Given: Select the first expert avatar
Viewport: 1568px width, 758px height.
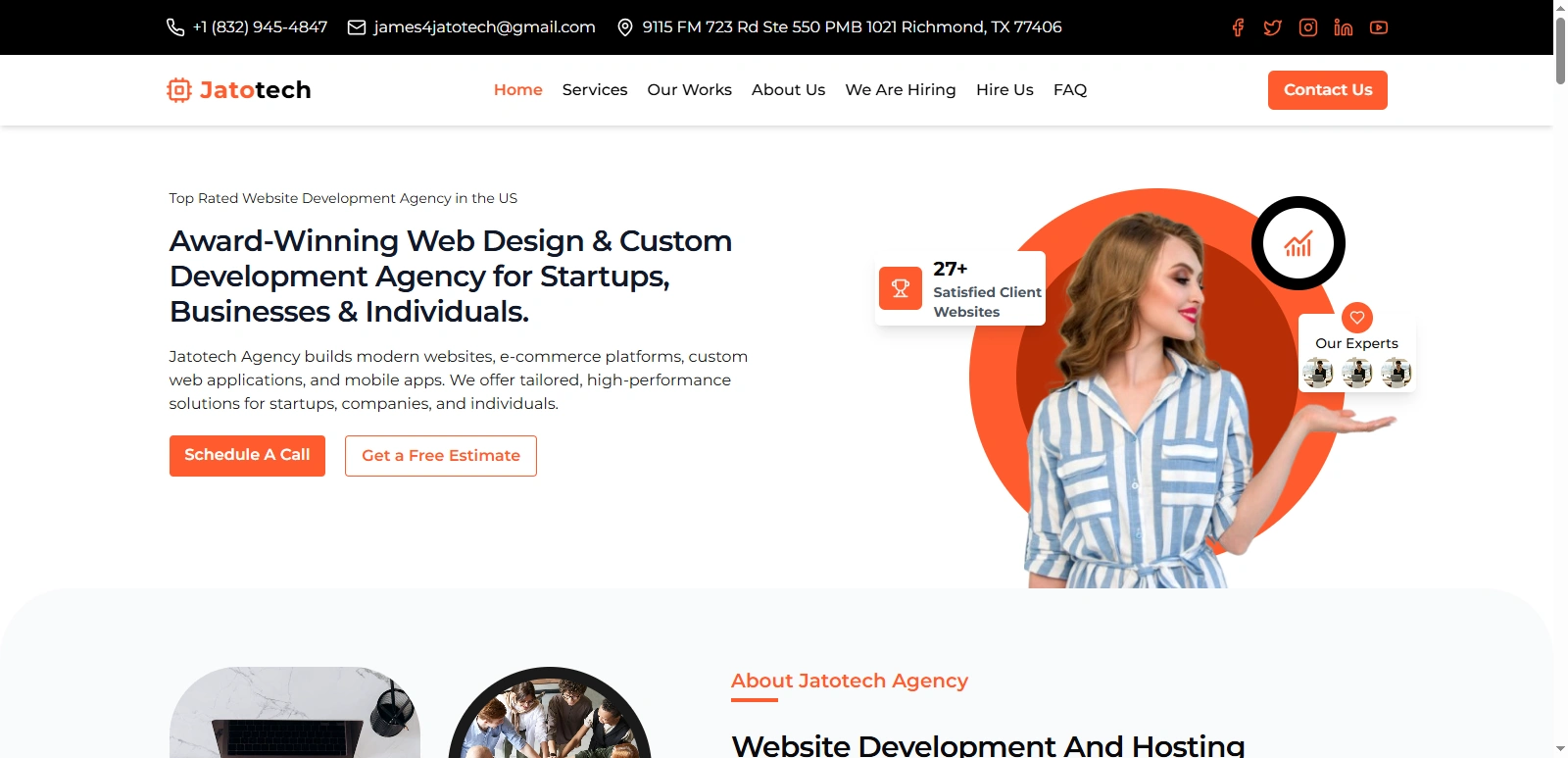Looking at the screenshot, I should pos(1318,373).
